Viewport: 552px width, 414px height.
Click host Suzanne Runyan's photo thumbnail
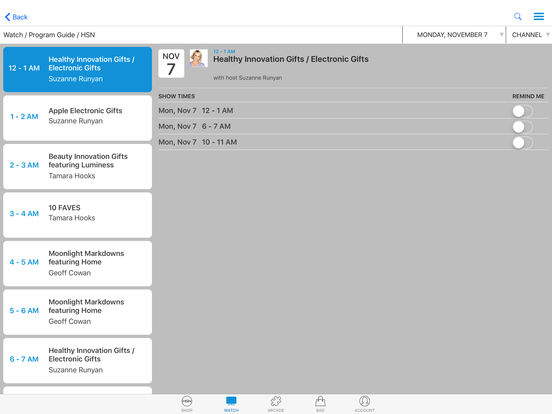199,58
